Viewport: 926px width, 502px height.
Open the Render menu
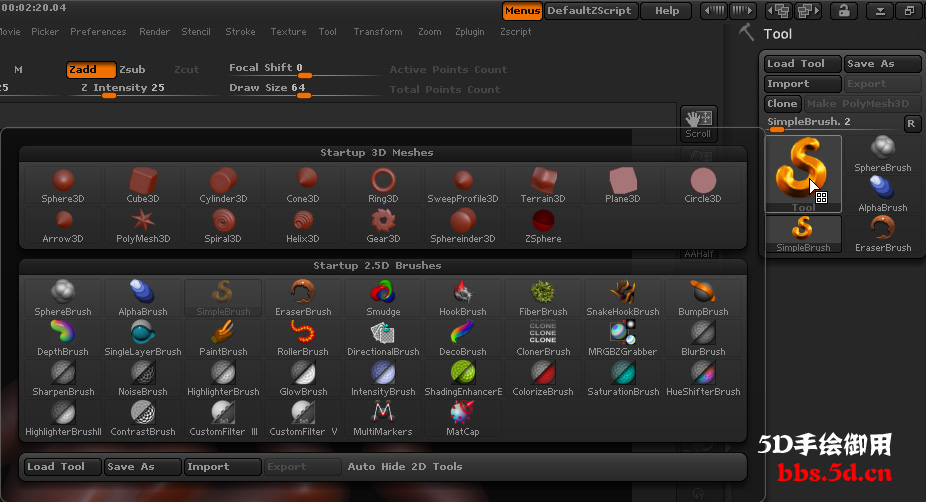click(x=154, y=32)
